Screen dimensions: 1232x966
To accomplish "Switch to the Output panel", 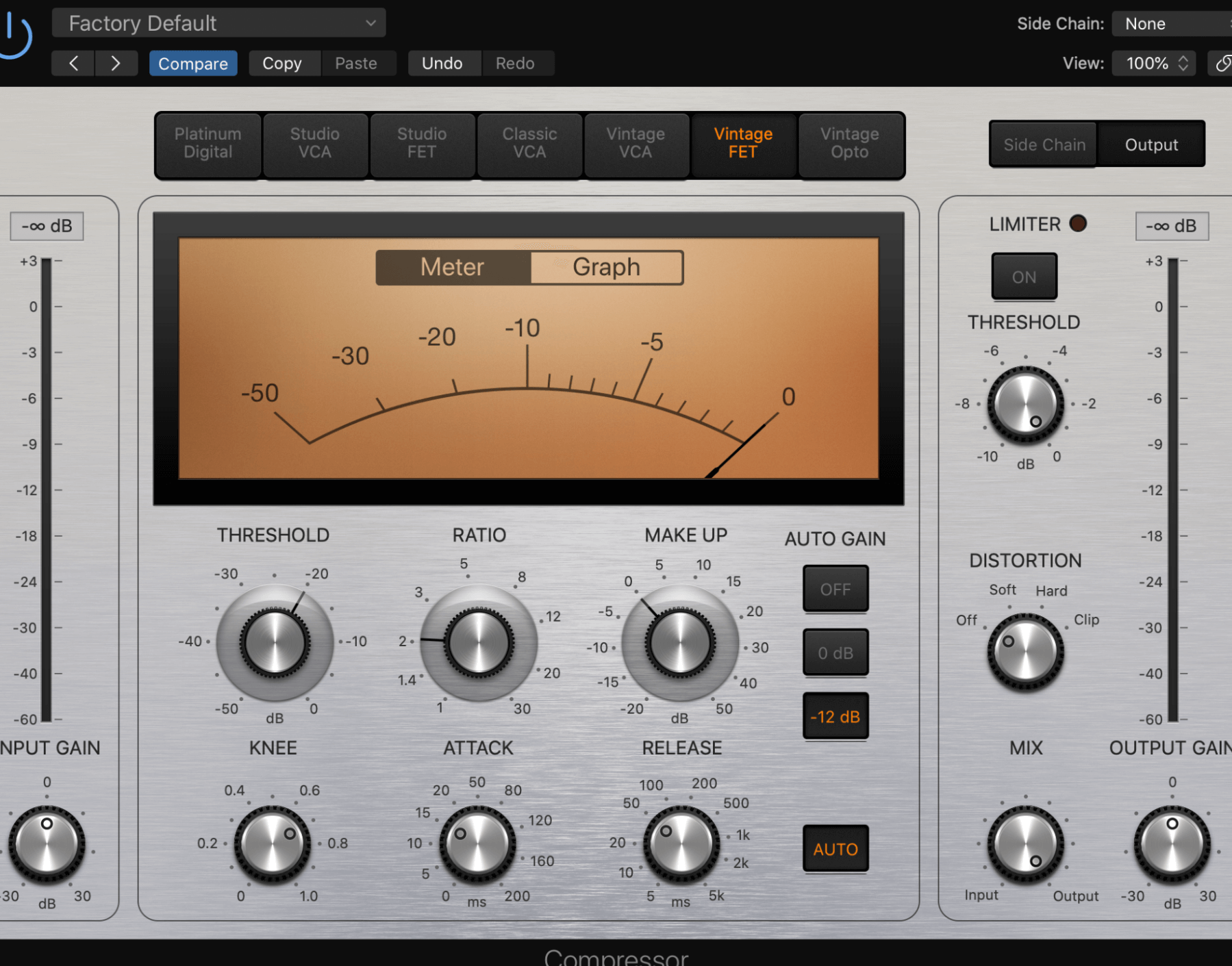I will click(1151, 144).
